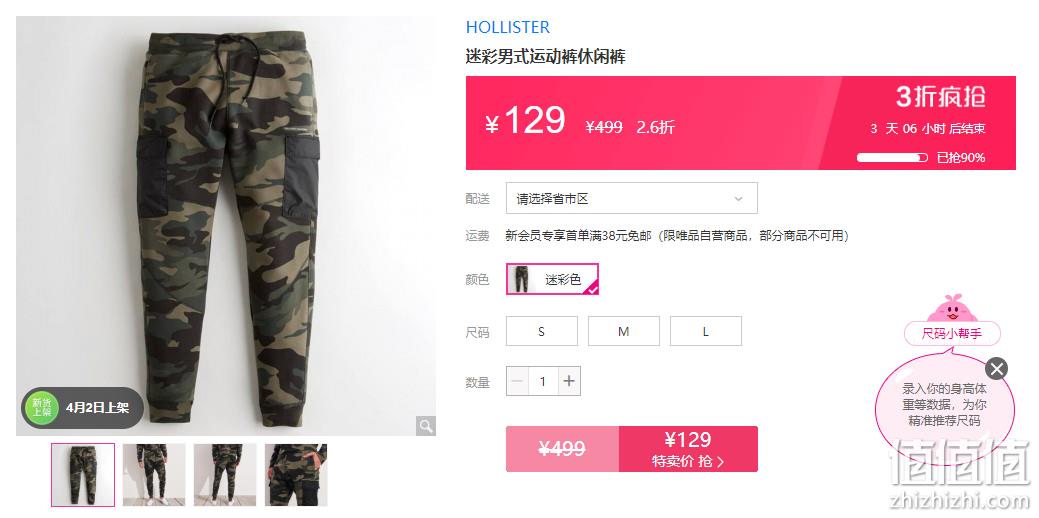Screen dimensions: 1039x518
Task: Click the pink size helper mascot icon
Action: click(952, 308)
